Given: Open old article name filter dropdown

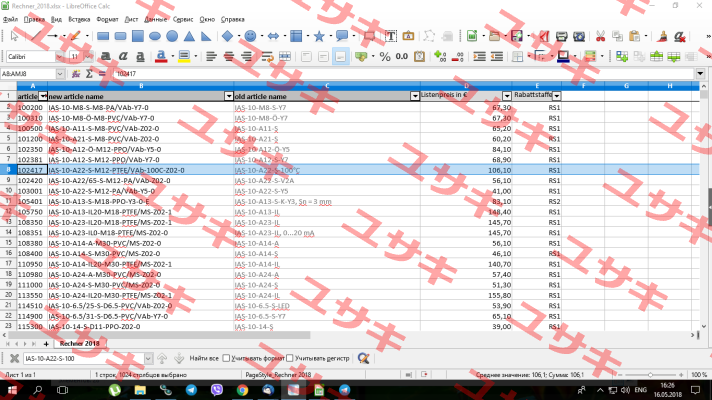Looking at the screenshot, I should coord(415,96).
